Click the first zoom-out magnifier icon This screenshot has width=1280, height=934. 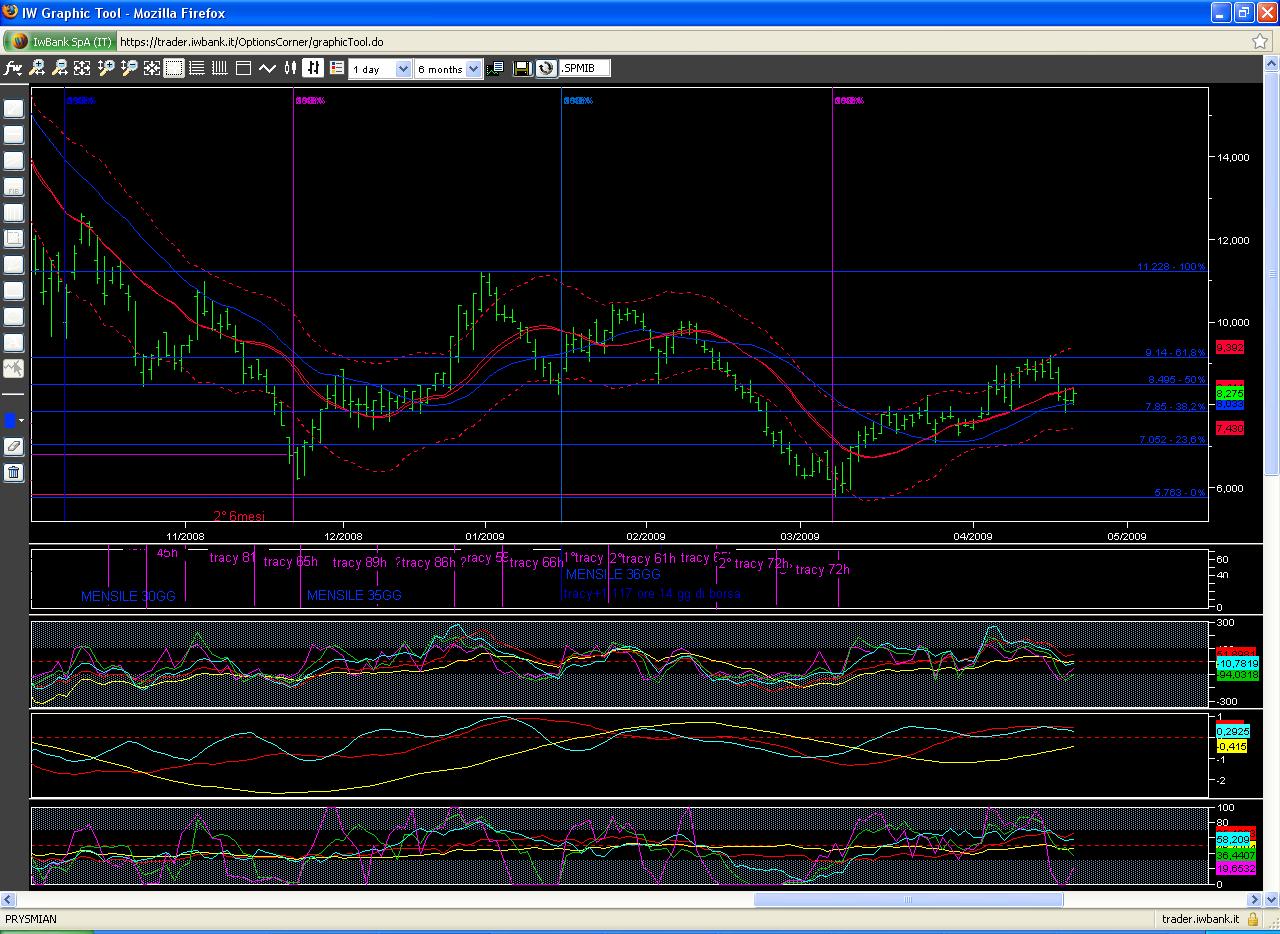[x=60, y=68]
